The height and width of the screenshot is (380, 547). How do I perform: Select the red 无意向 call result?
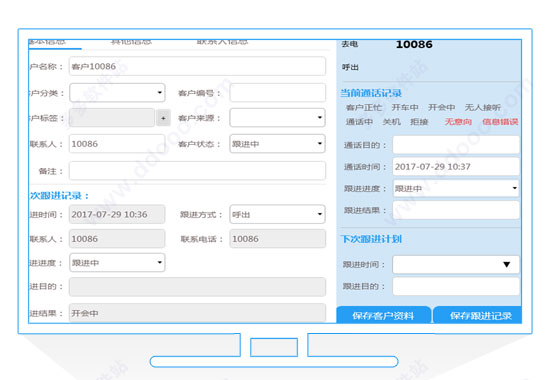458,122
